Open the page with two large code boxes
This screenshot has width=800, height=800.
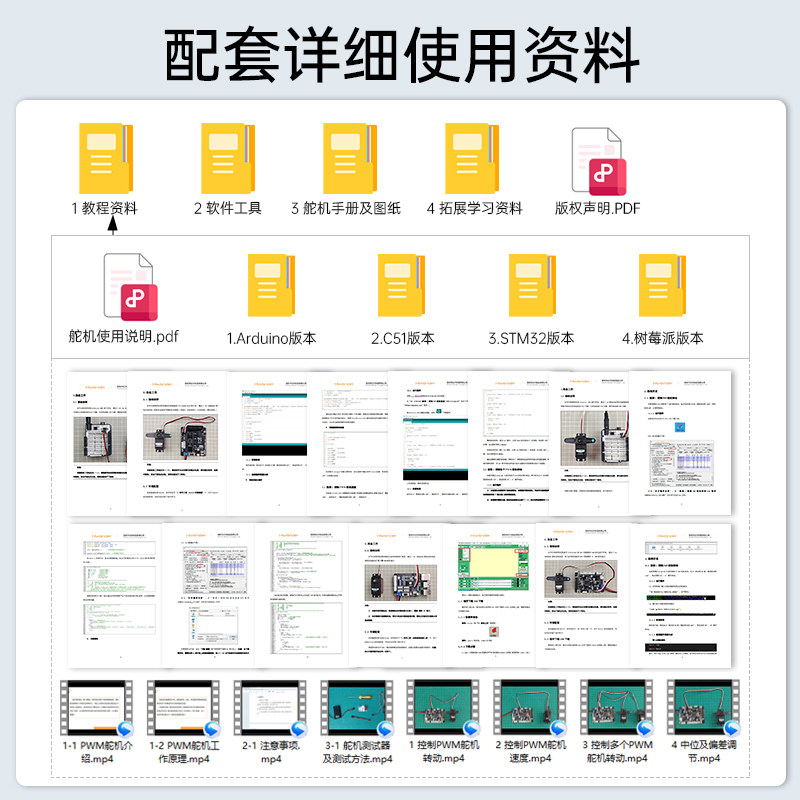click(302, 595)
